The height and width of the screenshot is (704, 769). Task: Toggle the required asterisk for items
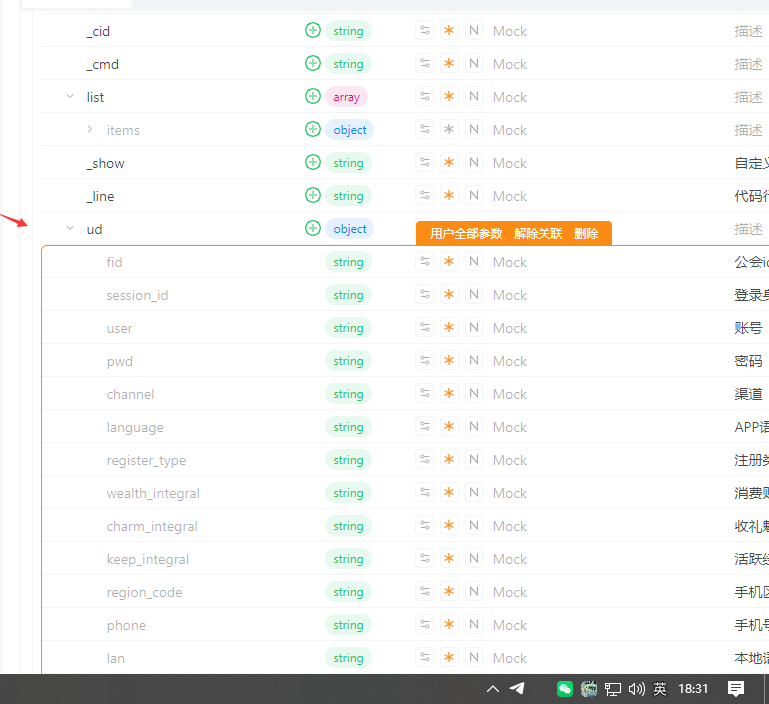(x=449, y=130)
